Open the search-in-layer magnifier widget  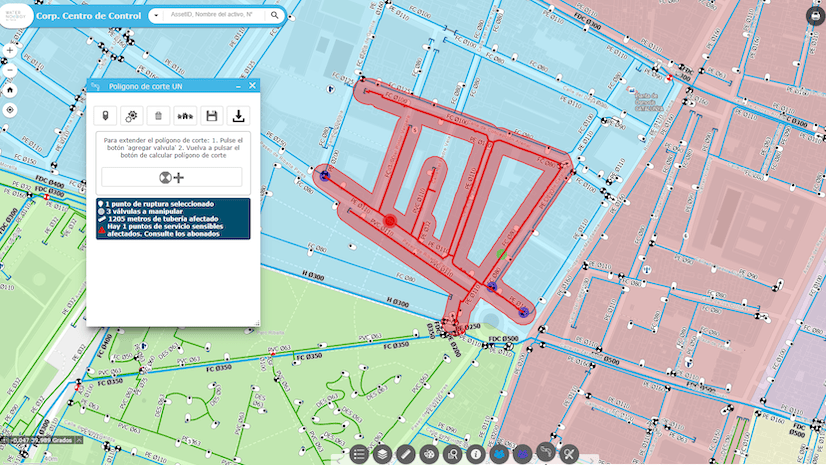(x=453, y=454)
